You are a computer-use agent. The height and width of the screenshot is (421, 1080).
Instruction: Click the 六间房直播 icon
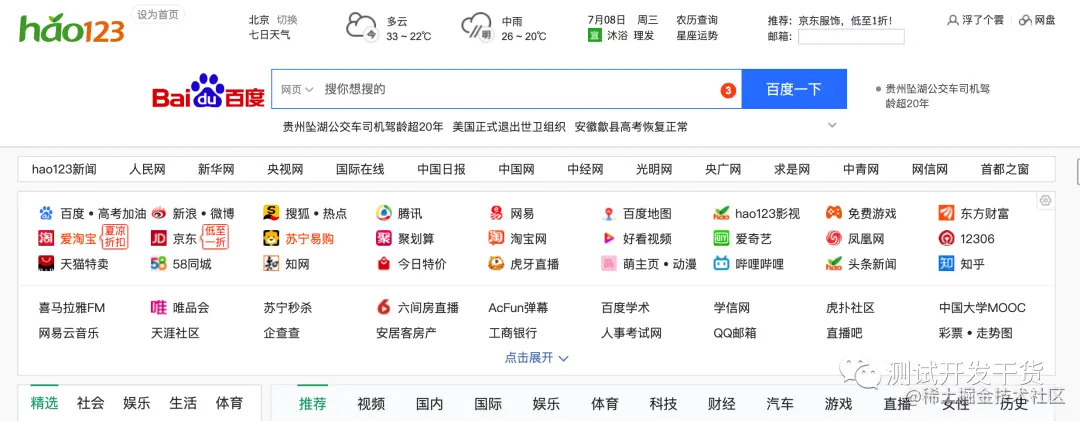[384, 307]
